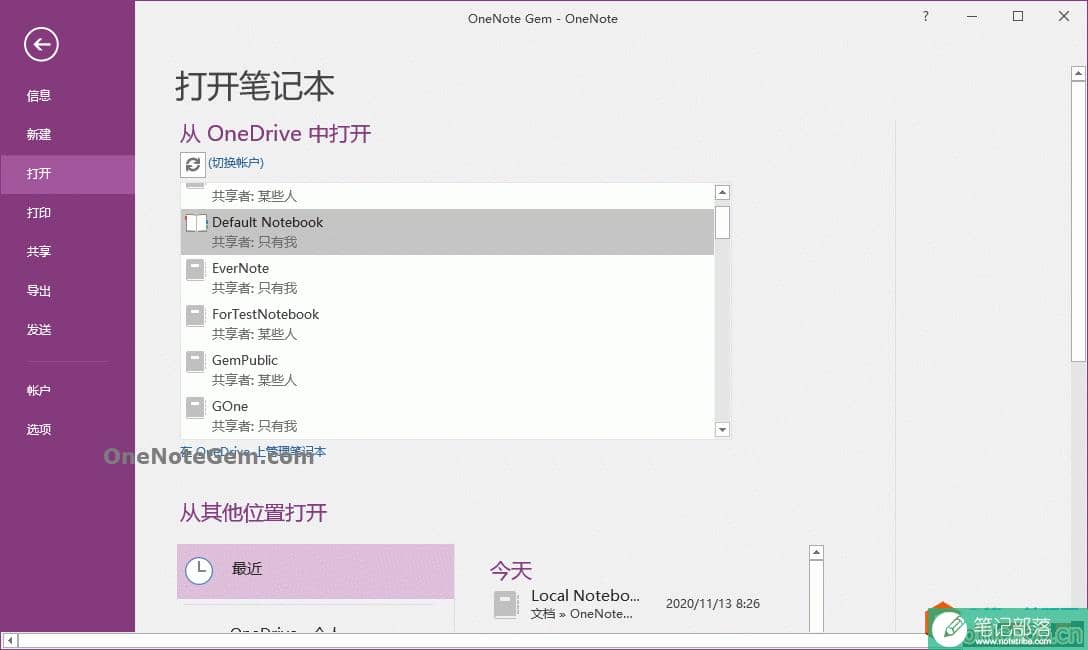Click the page vertical scrollbar thumb
1088x650 pixels.
[1078, 221]
